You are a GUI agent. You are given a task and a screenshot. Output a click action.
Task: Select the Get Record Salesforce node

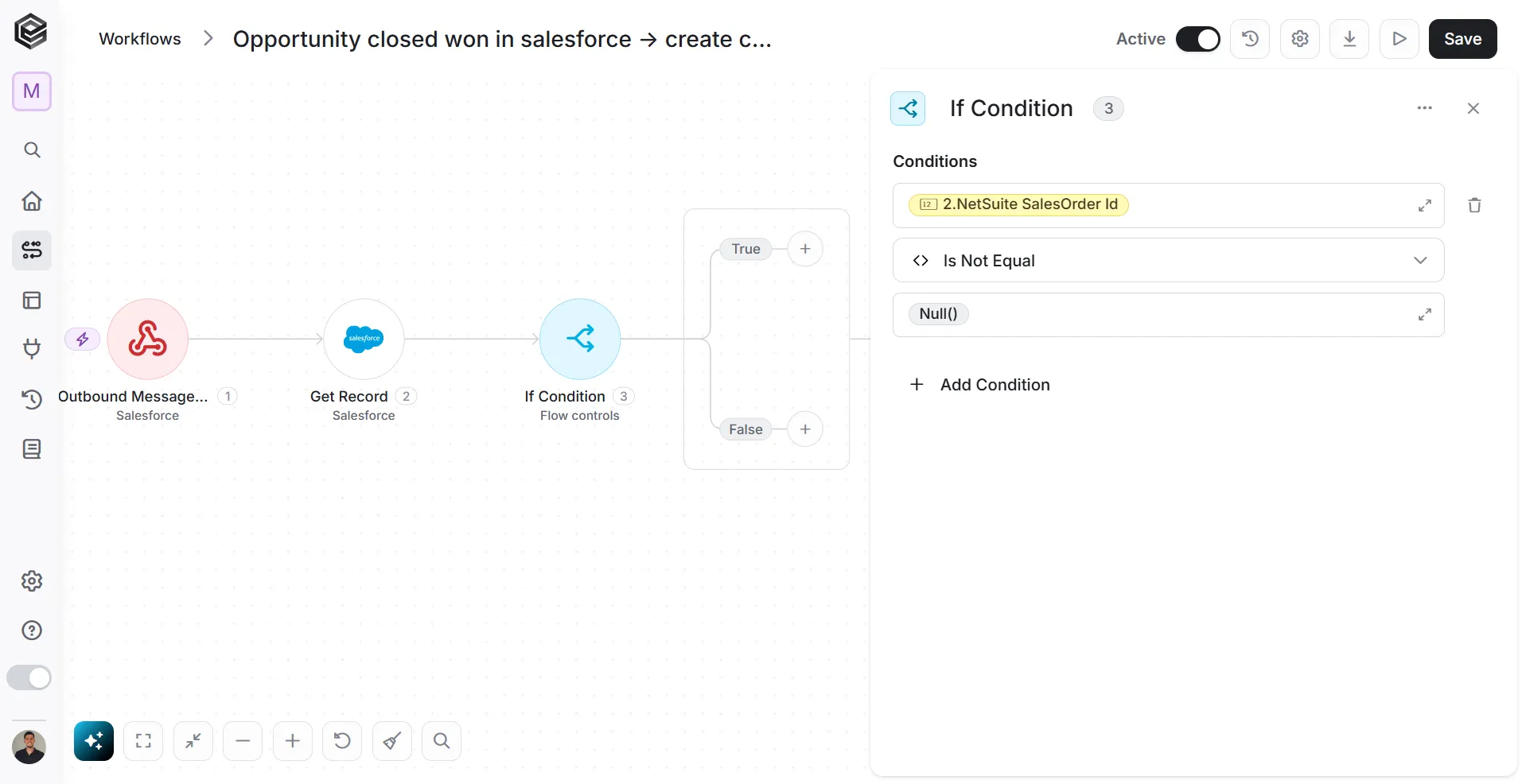[x=364, y=339]
